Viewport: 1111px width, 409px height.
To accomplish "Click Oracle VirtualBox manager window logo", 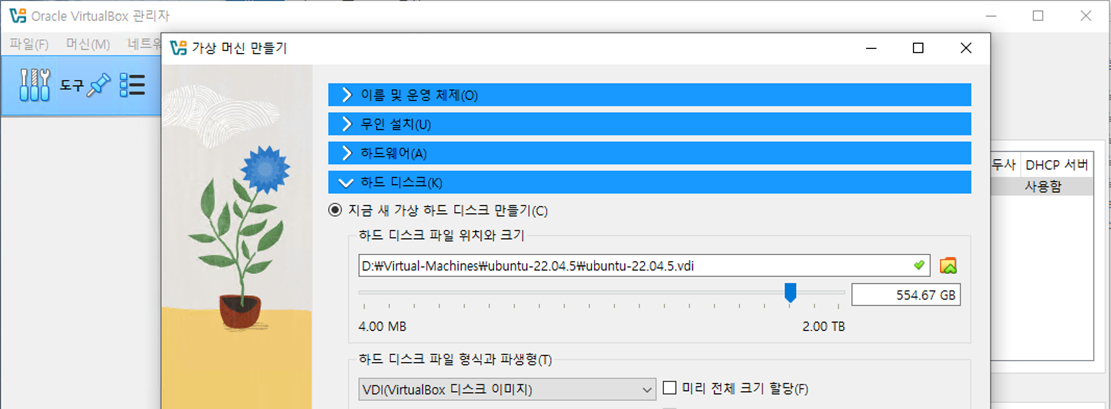I will coord(18,16).
